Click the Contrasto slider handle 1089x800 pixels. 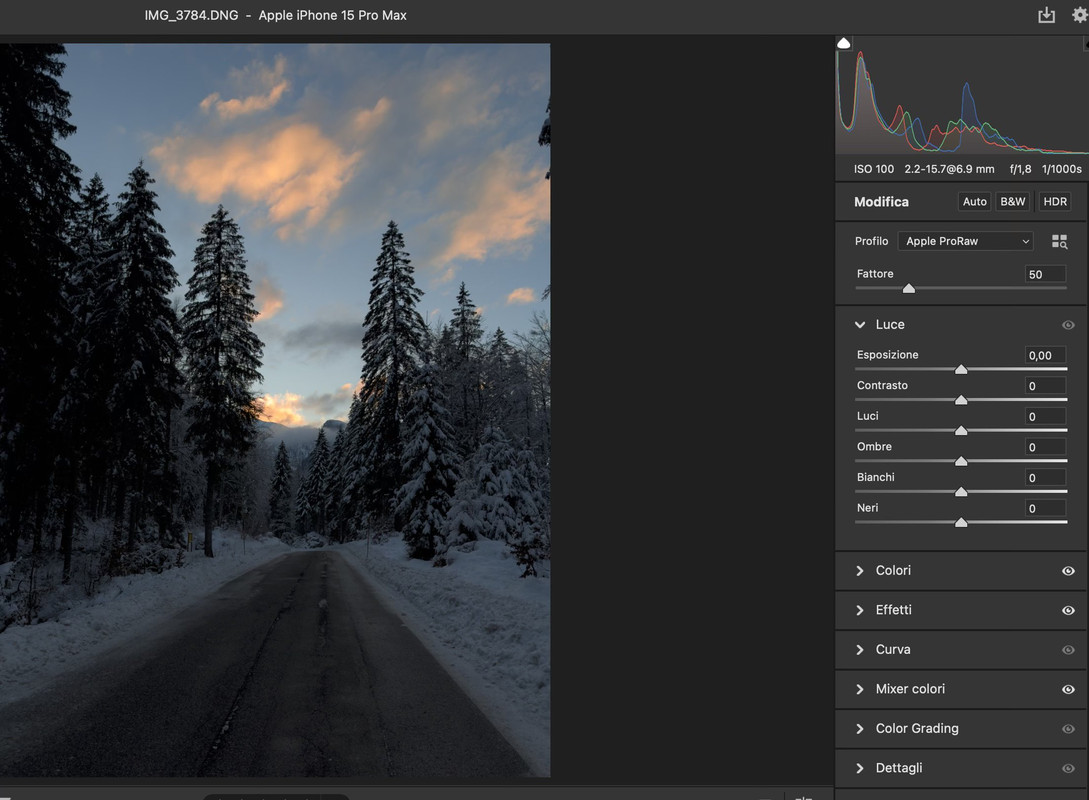click(961, 400)
